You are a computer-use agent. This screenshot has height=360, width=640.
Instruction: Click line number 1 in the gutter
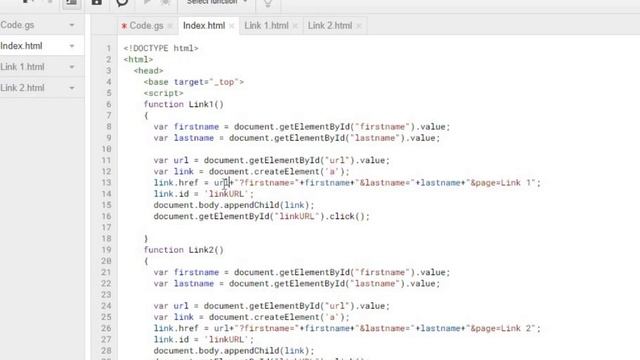click(x=109, y=49)
